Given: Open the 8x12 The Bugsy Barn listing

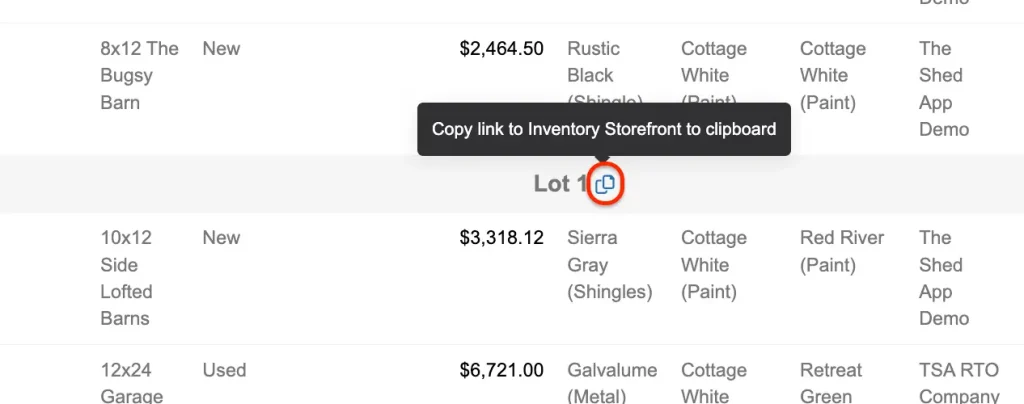Looking at the screenshot, I should (139, 75).
